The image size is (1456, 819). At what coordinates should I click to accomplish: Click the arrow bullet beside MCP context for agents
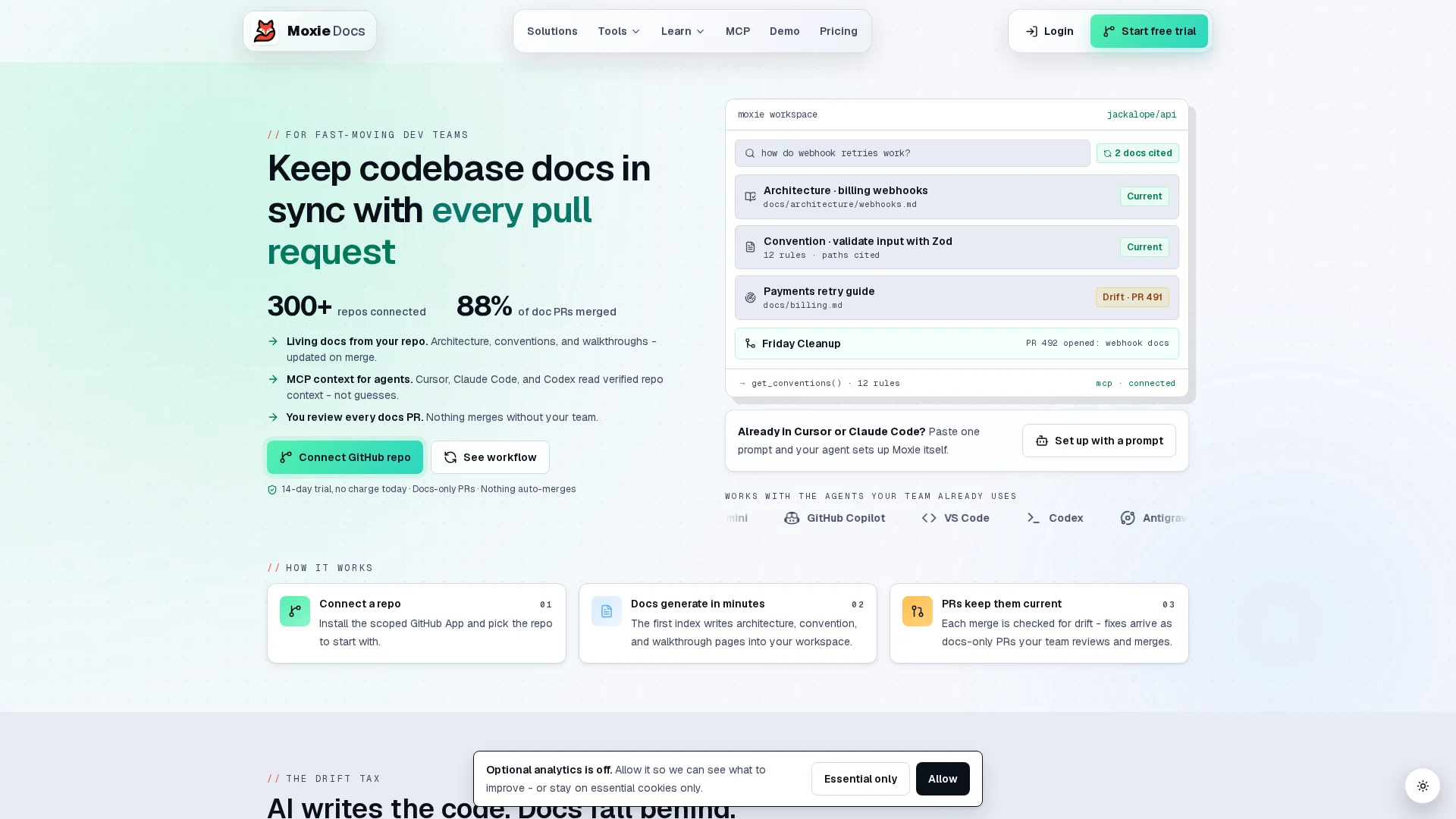(273, 379)
